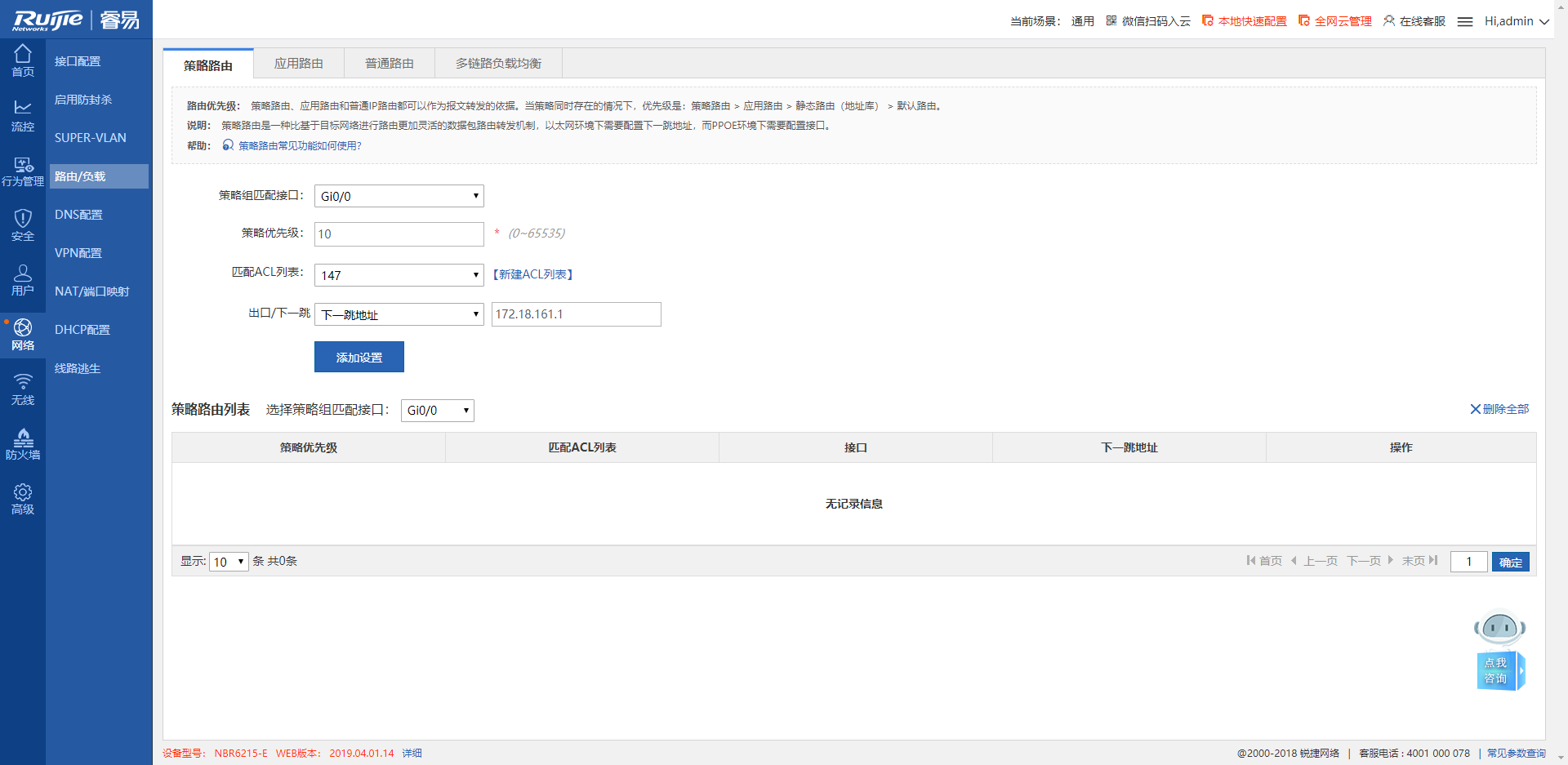This screenshot has height=765, width=1568.
Task: Expand the 策略组匹配接口 Gi0/0 dropdown
Action: pos(399,196)
